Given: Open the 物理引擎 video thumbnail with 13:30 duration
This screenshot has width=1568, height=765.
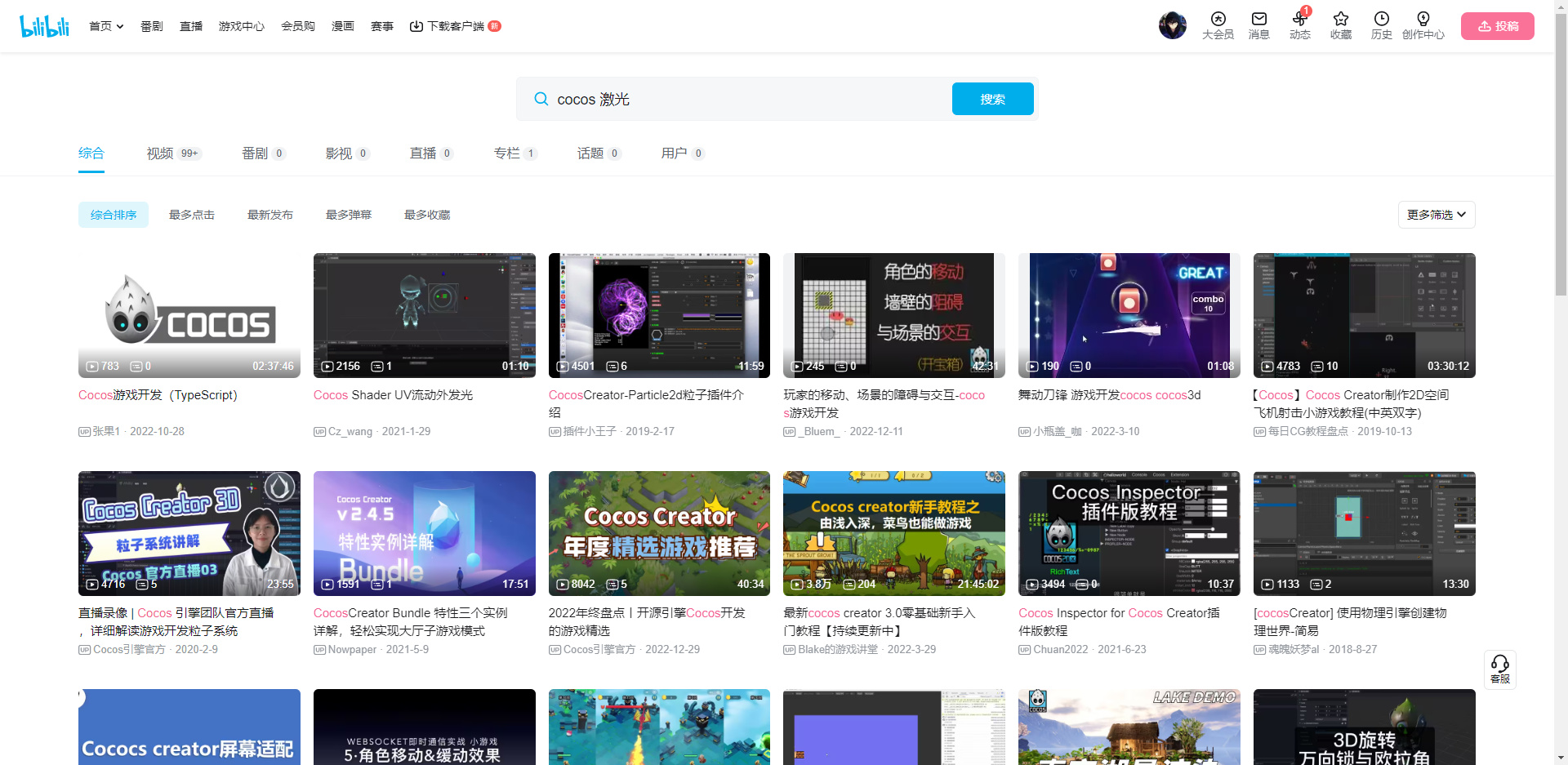Looking at the screenshot, I should coord(1365,533).
